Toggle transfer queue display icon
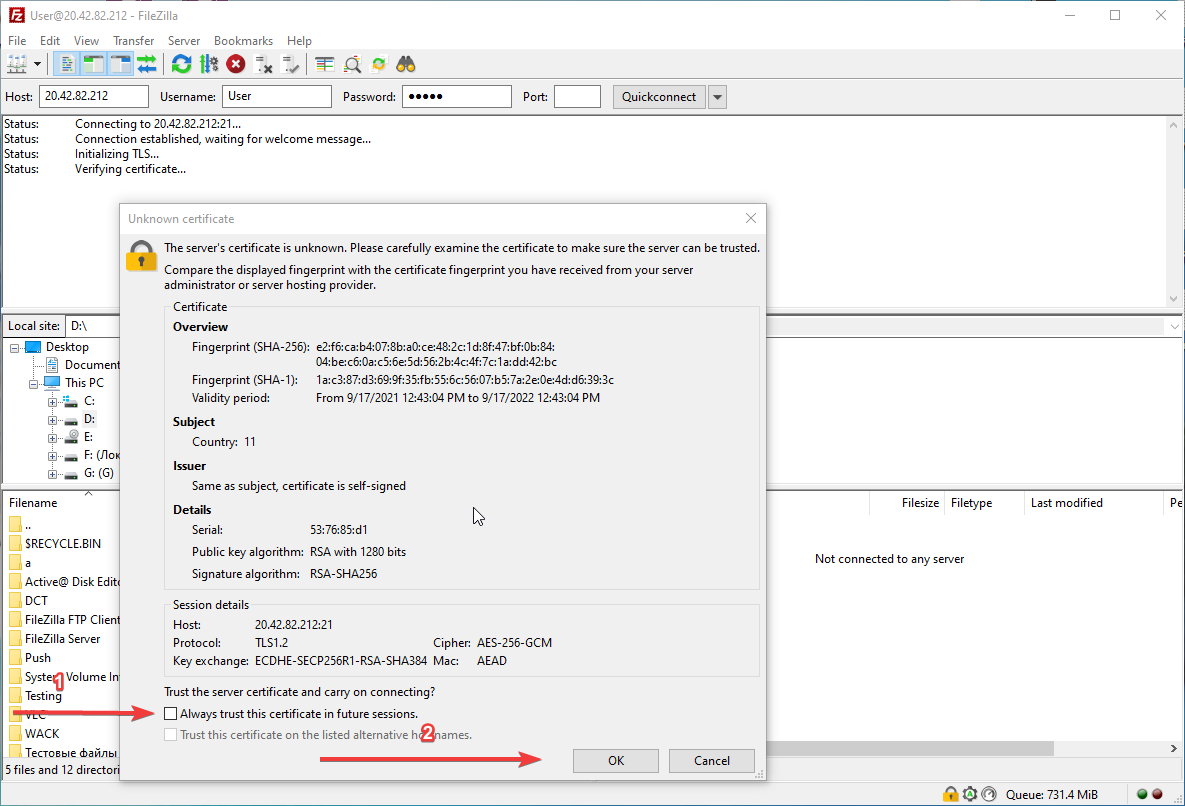Viewport: 1185px width, 806px height. coord(147,64)
